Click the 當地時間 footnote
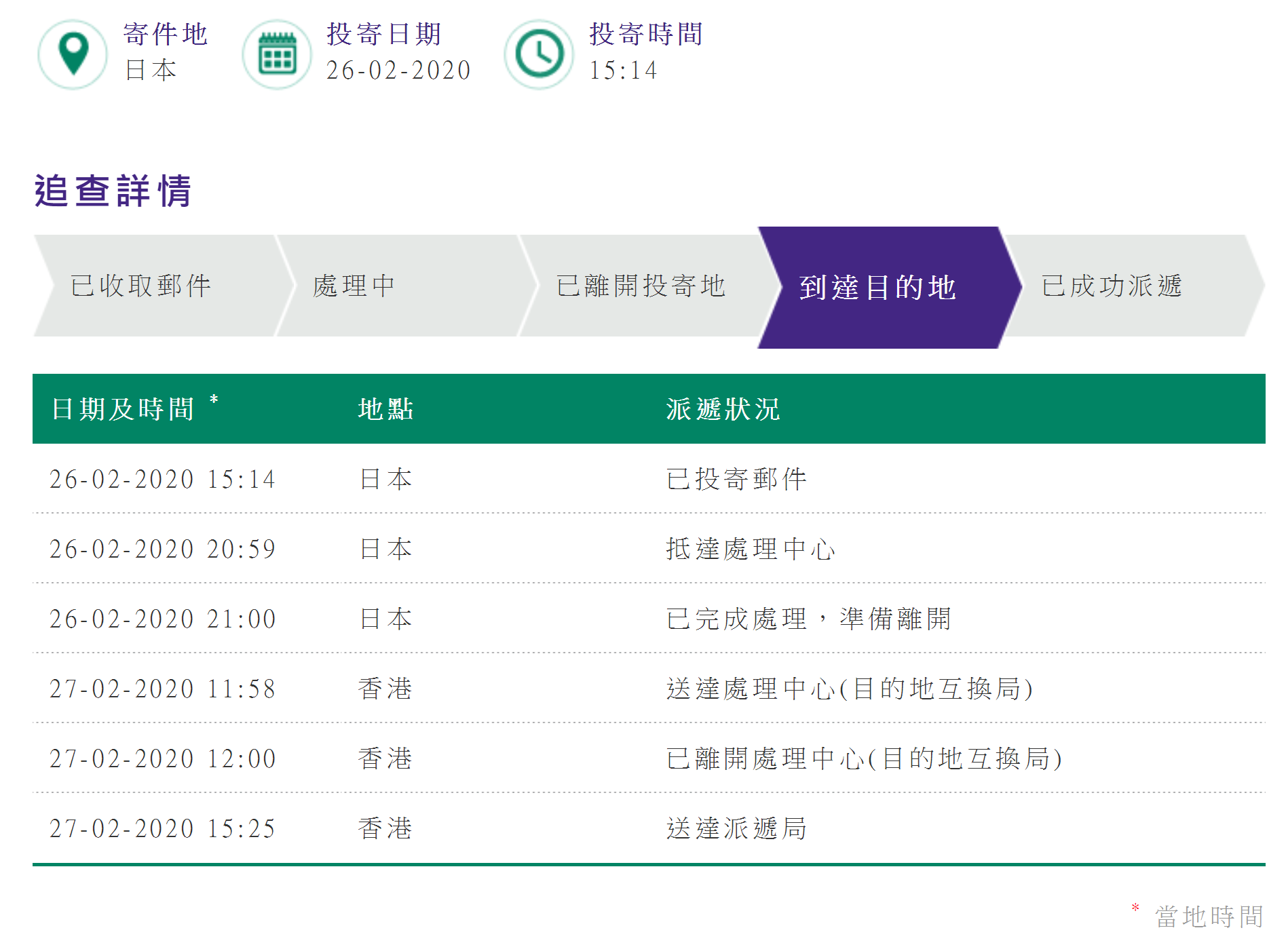The height and width of the screenshot is (945, 1288). (1209, 917)
